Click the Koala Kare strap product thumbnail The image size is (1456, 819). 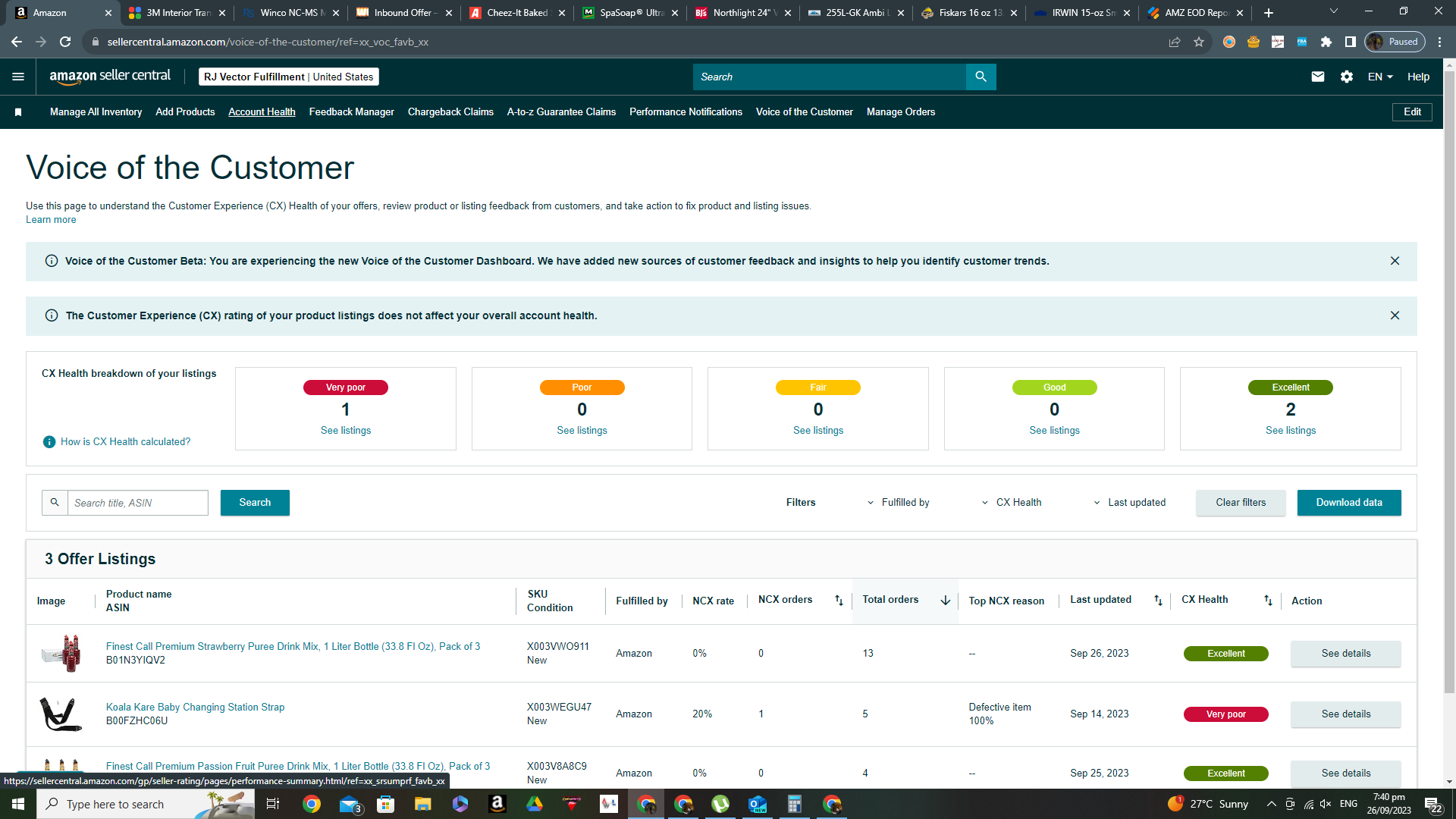click(x=61, y=714)
